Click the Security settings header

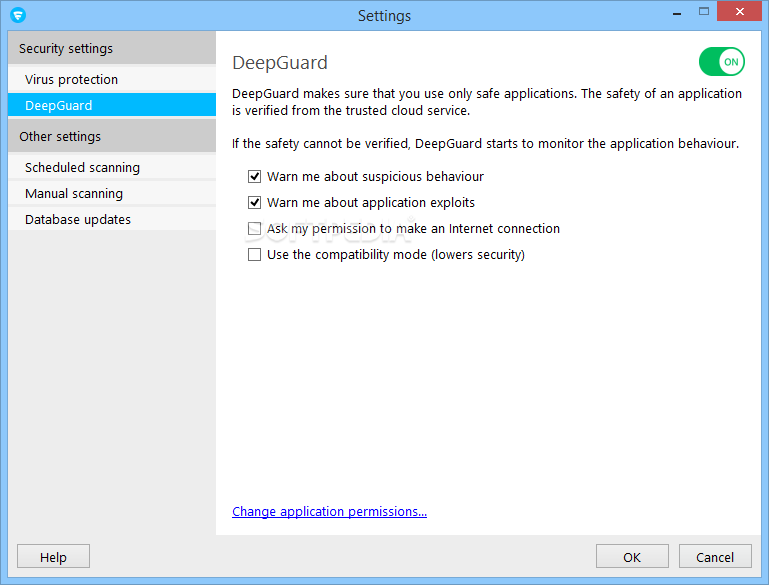(x=112, y=48)
